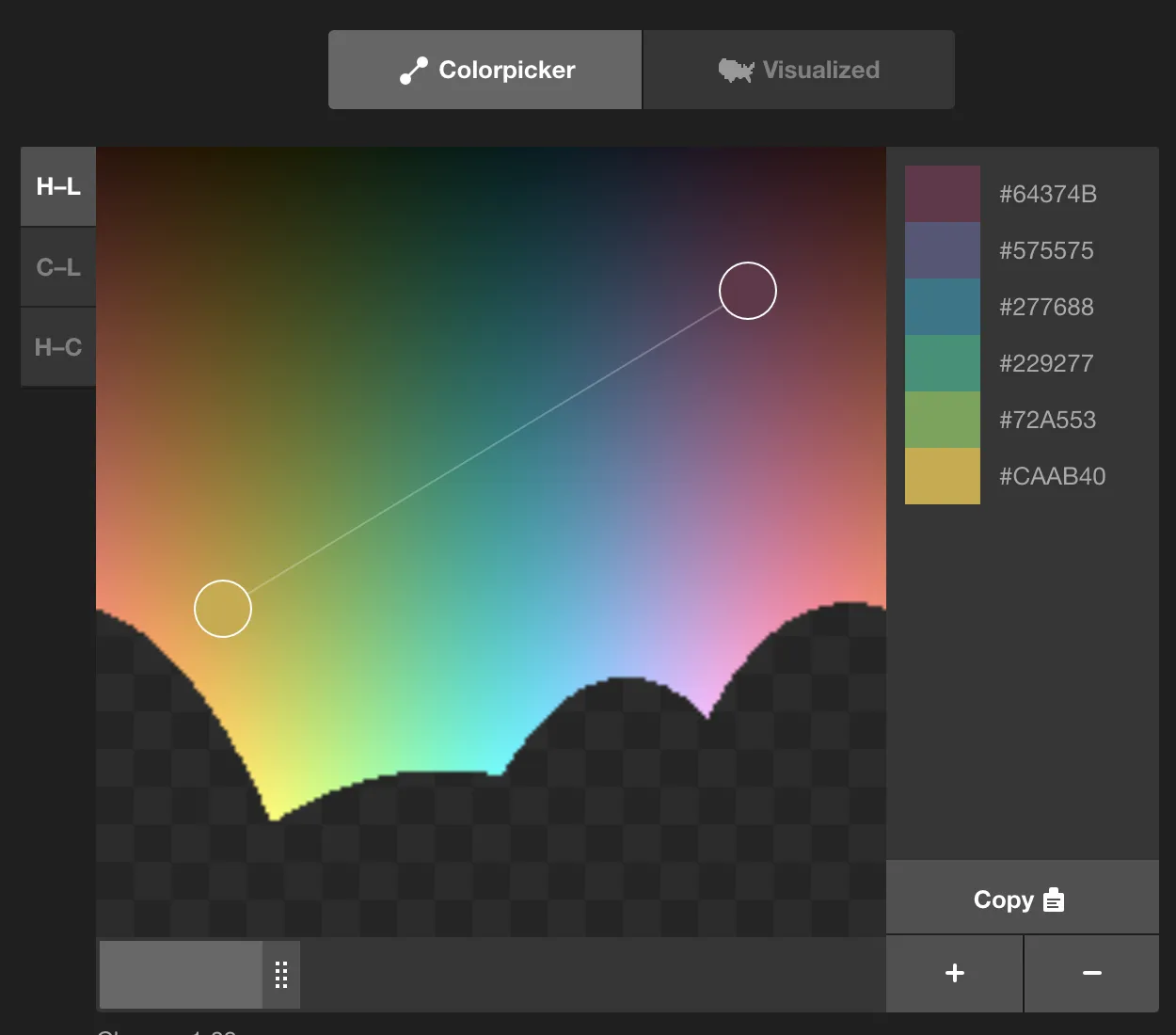
Task: Click the hex code #72A553
Action: pyautogui.click(x=1047, y=419)
